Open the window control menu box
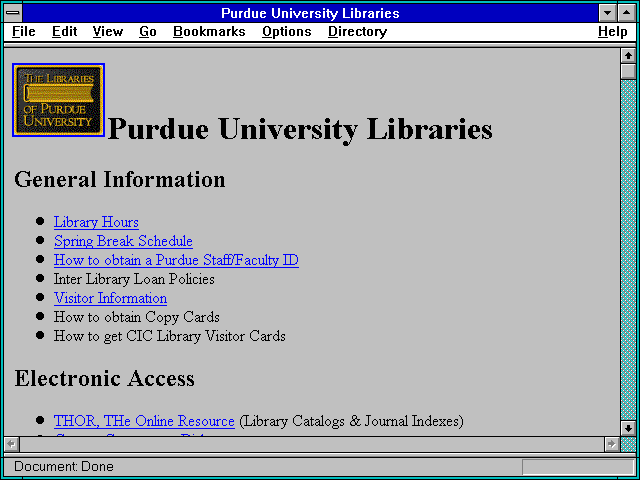 (13, 13)
